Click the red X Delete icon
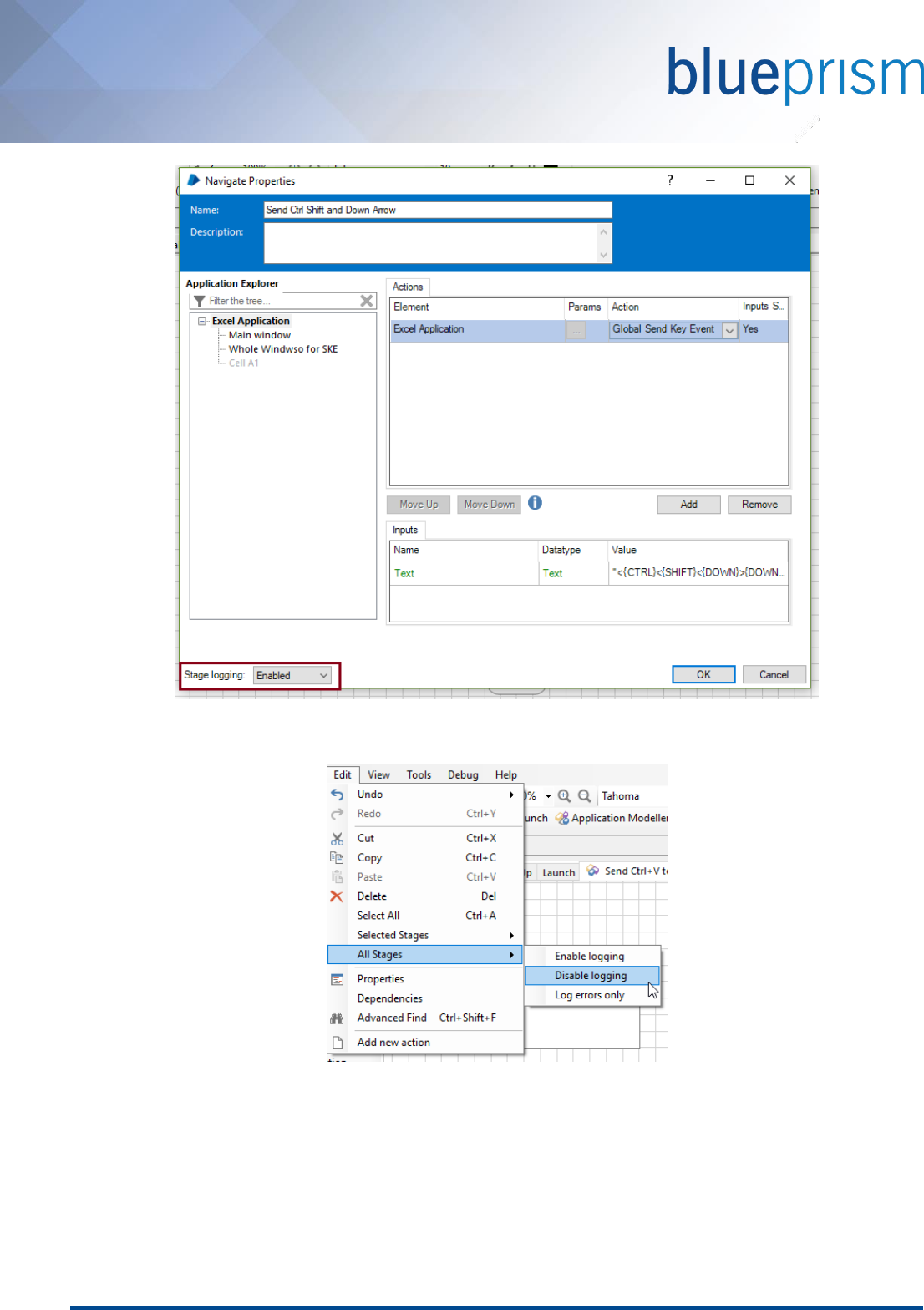The height and width of the screenshot is (1310, 924). 337,896
